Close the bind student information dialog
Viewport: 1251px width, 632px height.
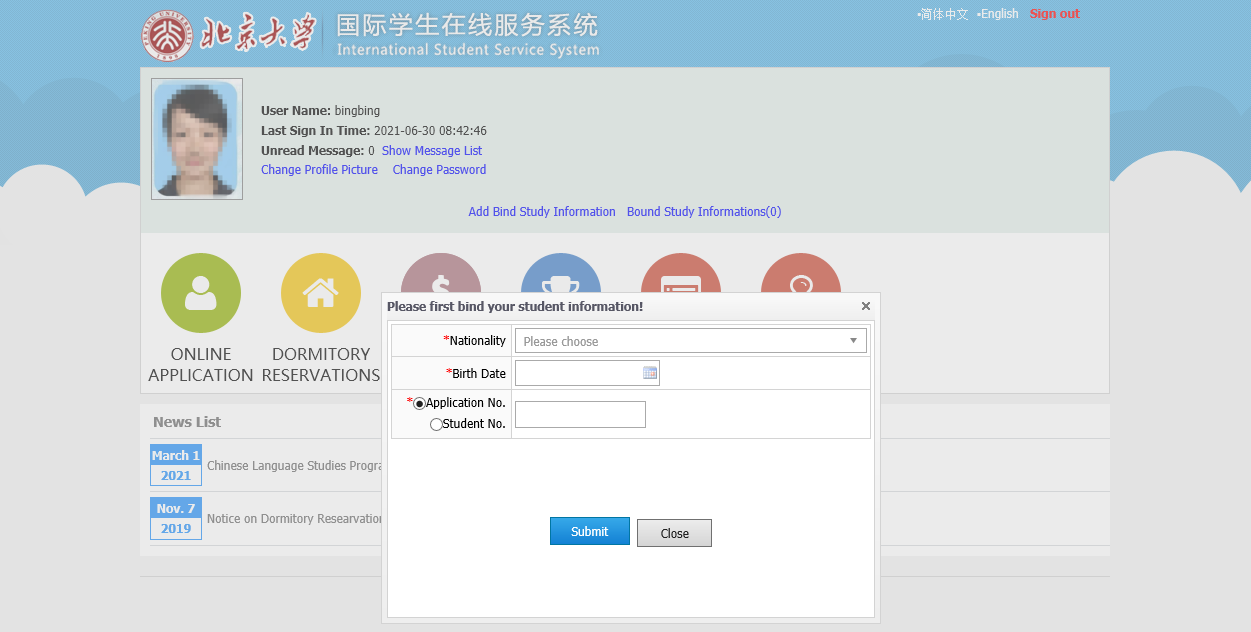[x=866, y=306]
